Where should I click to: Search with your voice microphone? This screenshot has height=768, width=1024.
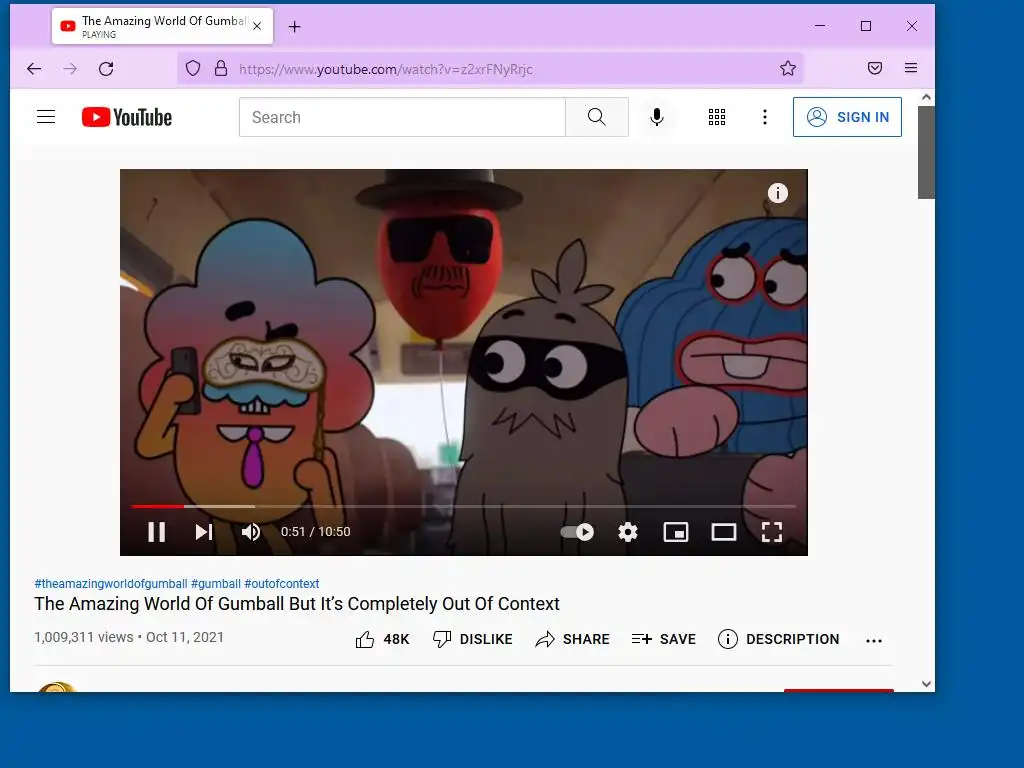tap(657, 117)
